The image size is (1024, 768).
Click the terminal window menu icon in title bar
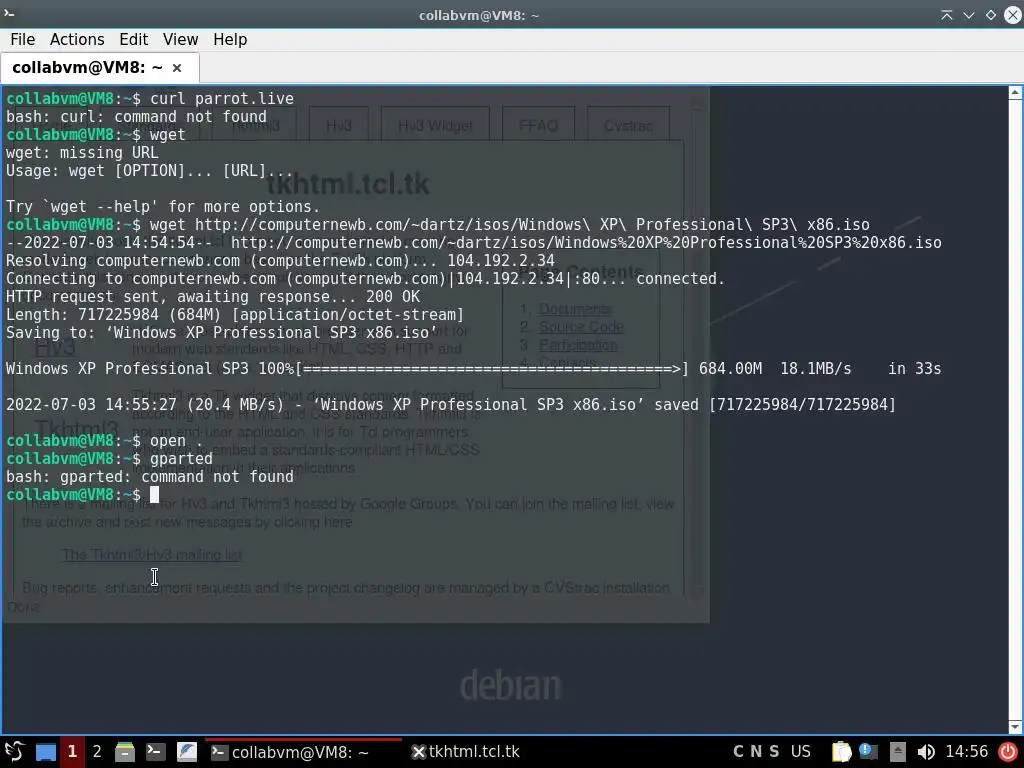coord(10,13)
